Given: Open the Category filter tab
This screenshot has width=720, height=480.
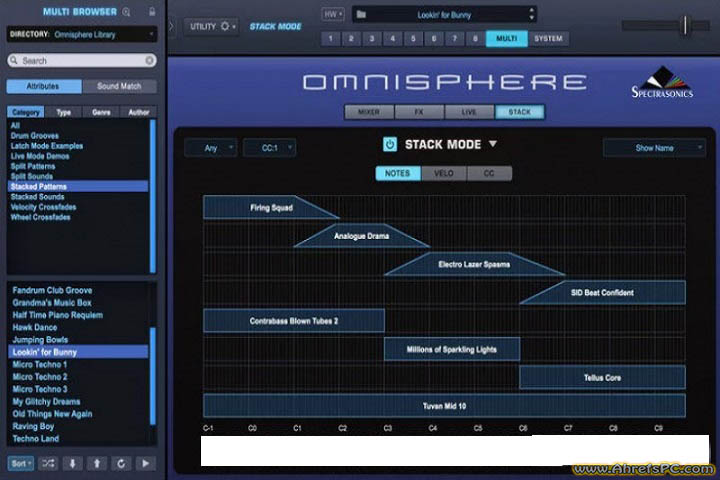Looking at the screenshot, I should (26, 112).
